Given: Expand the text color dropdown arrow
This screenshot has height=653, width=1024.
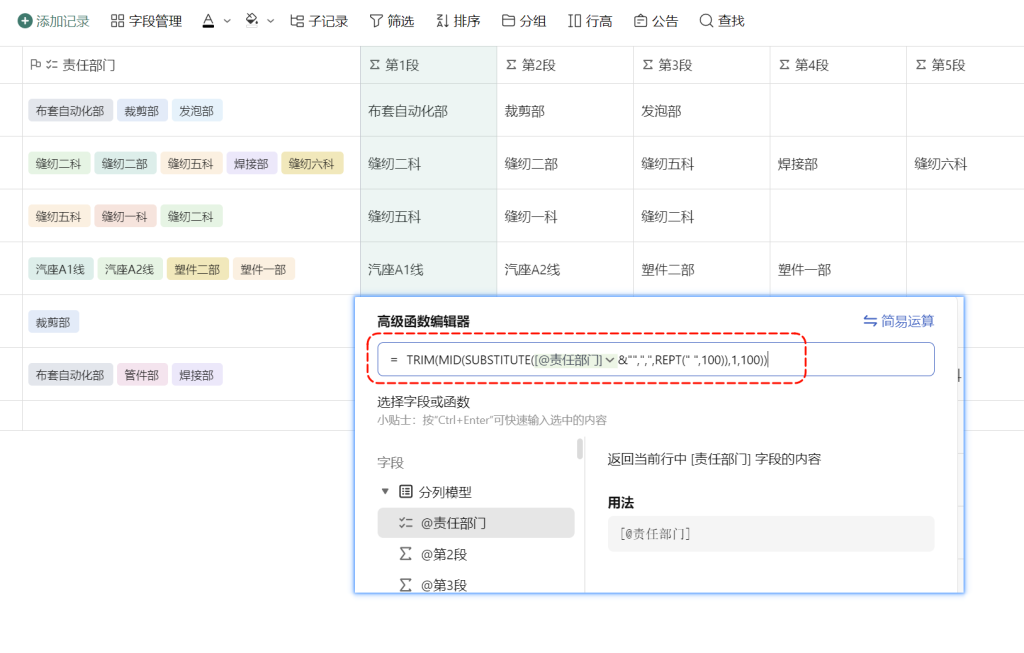Looking at the screenshot, I should pyautogui.click(x=227, y=21).
